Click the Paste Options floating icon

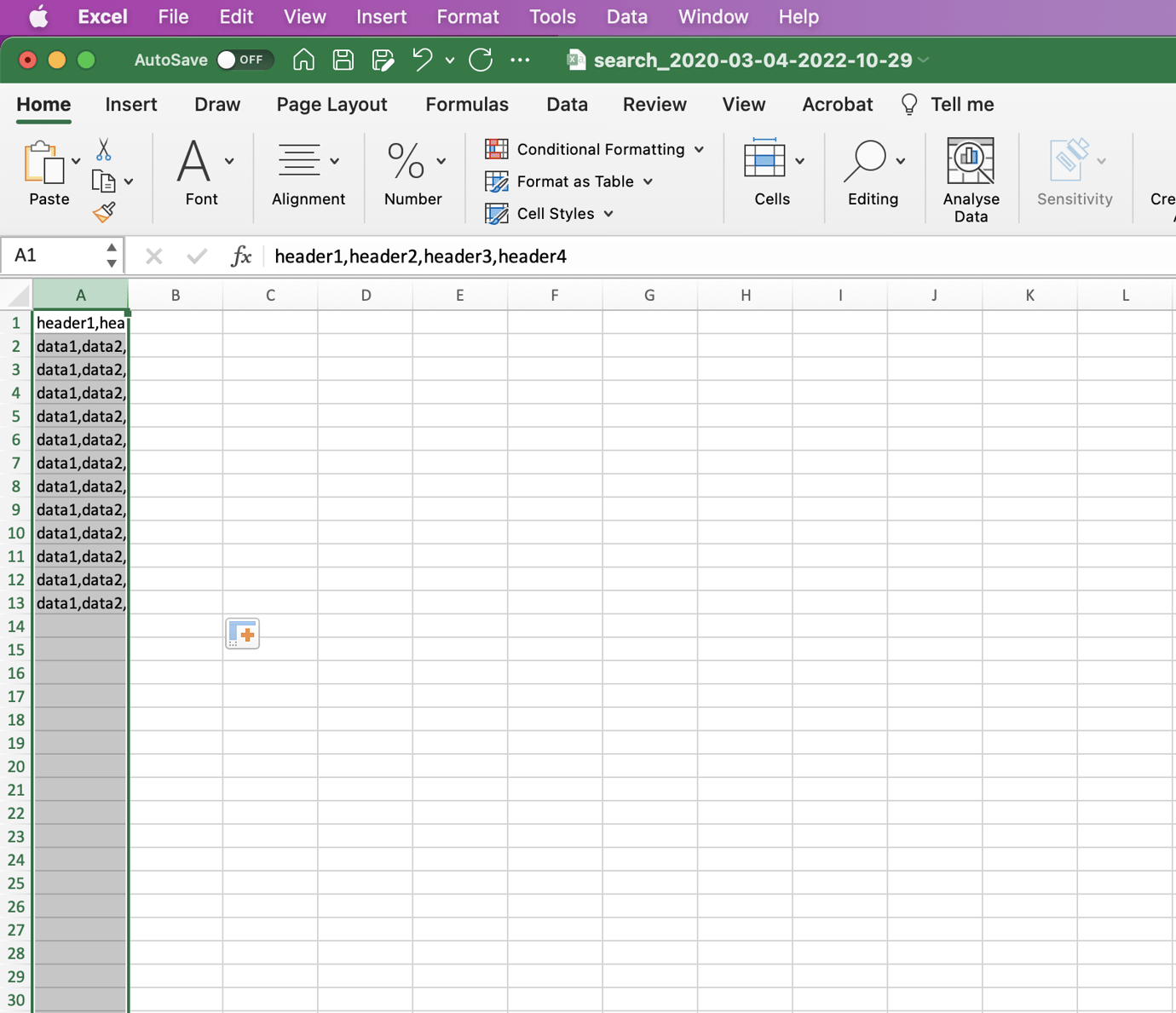(243, 634)
